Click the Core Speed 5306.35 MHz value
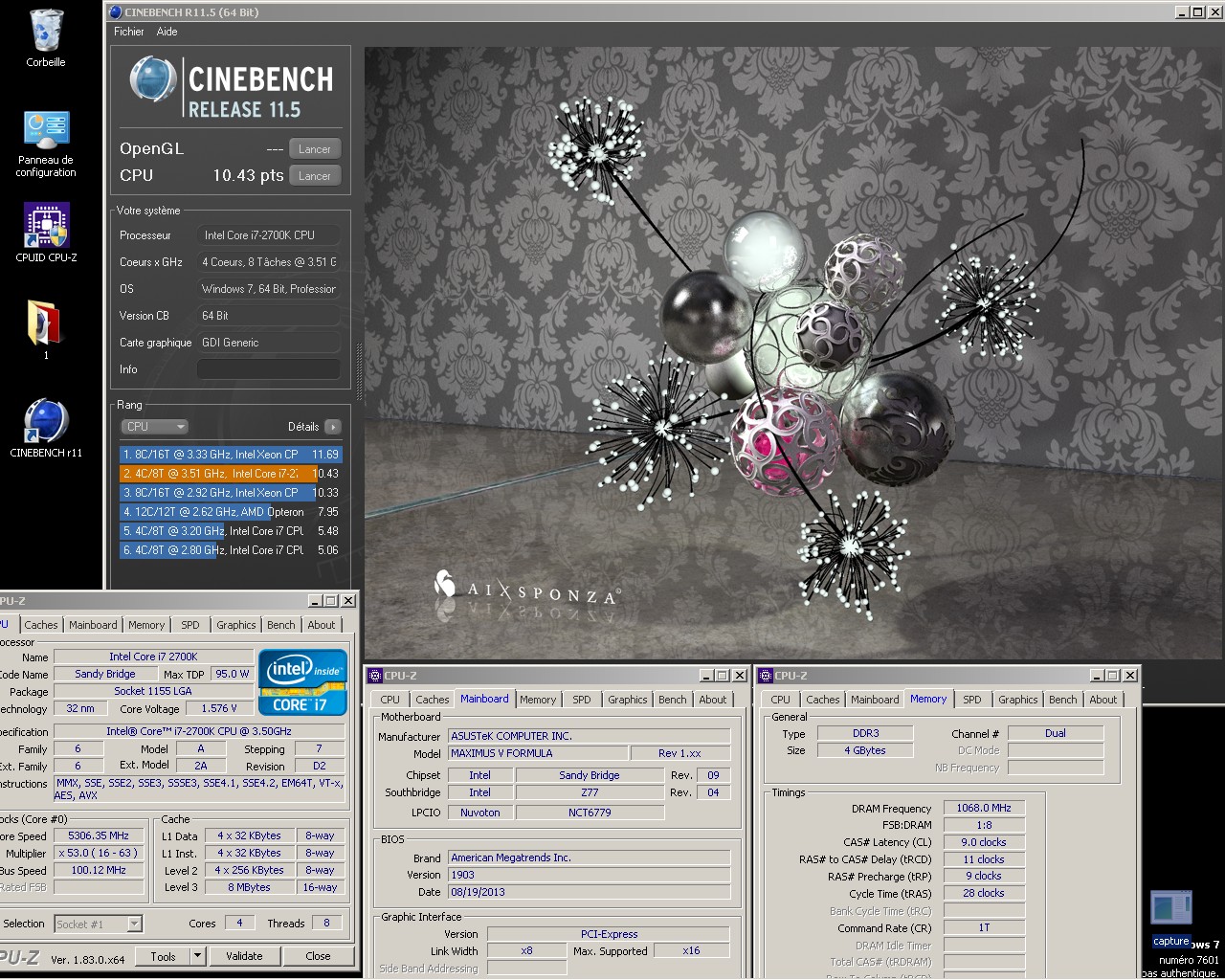The width and height of the screenshot is (1225, 980). pyautogui.click(x=99, y=835)
